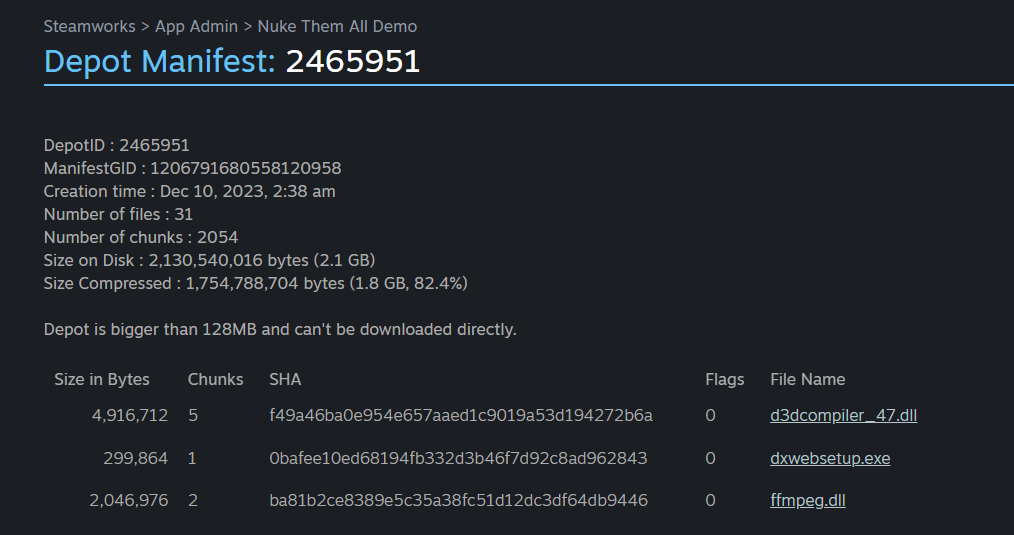The image size is (1014, 535).
Task: Click the Flags column header
Action: click(x=724, y=379)
